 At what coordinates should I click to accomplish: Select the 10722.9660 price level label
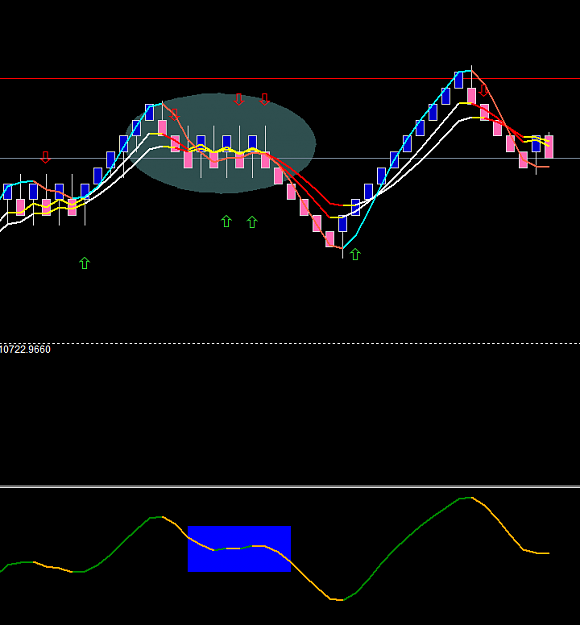tap(25, 350)
